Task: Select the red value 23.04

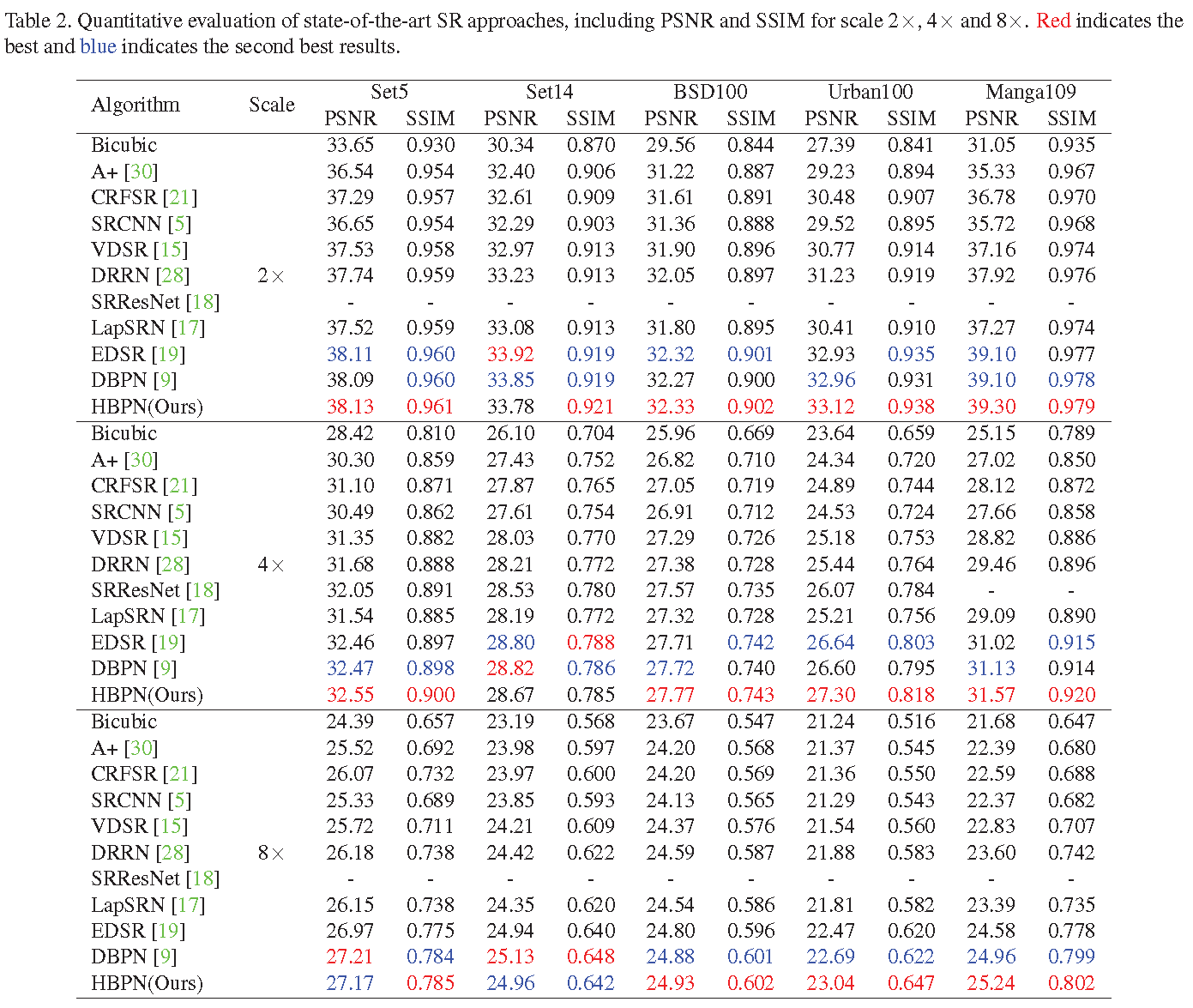Action: point(830,983)
